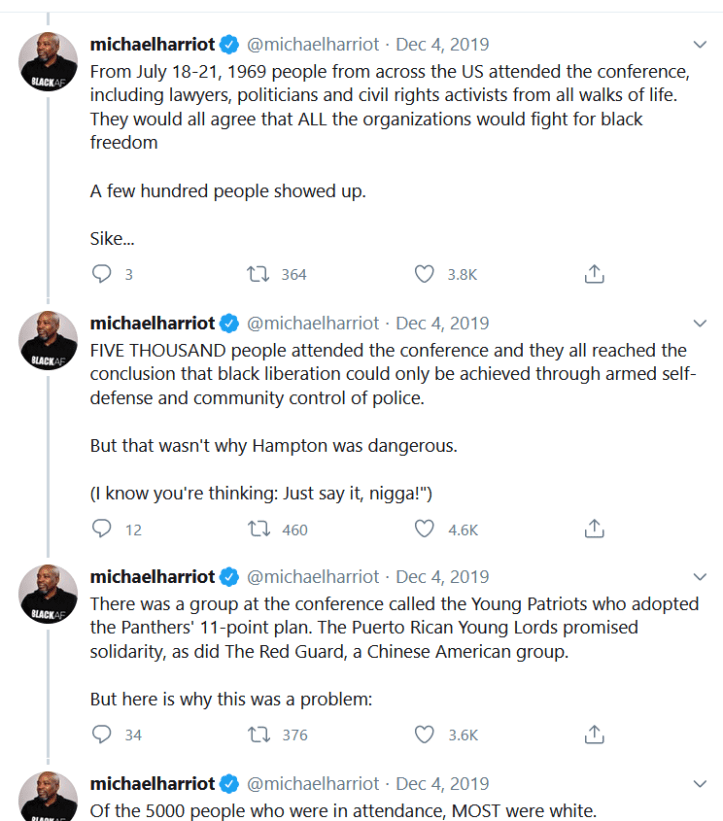Viewport: 723px width, 821px height.
Task: Expand the 'MOST were white' tweet's options chevron
Action: pyautogui.click(x=700, y=784)
